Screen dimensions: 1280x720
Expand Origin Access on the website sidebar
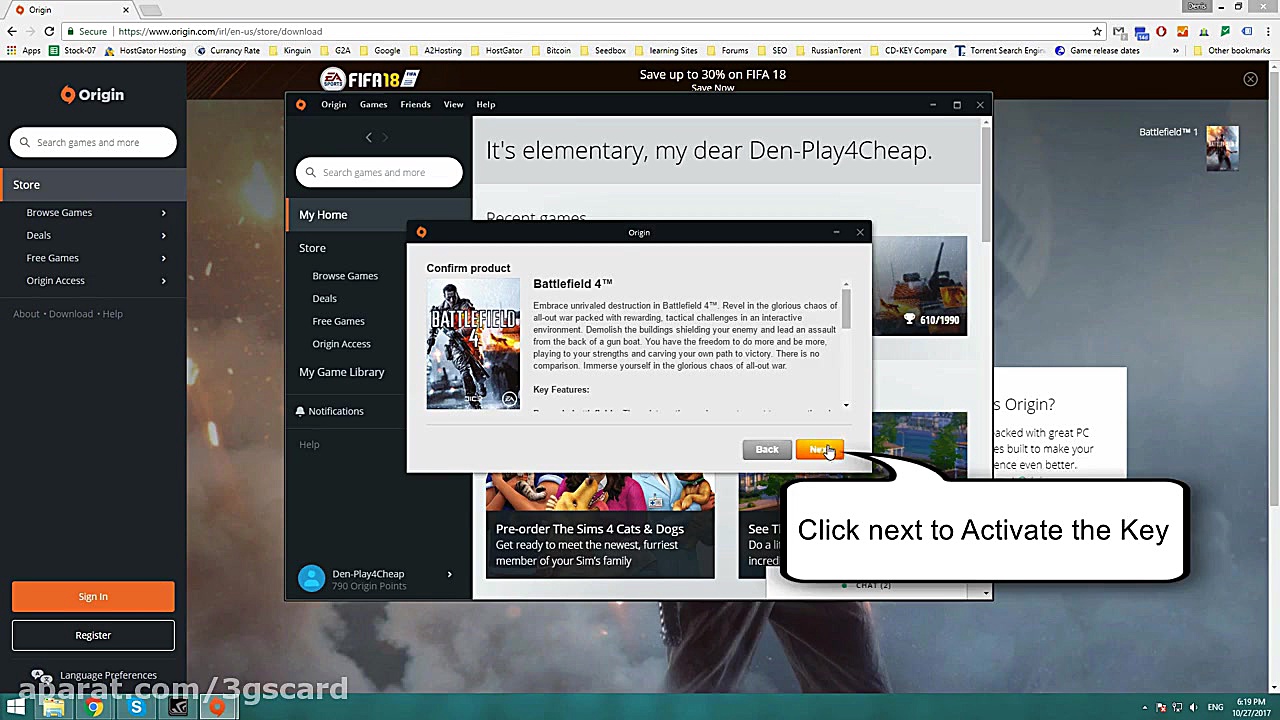pyautogui.click(x=163, y=281)
